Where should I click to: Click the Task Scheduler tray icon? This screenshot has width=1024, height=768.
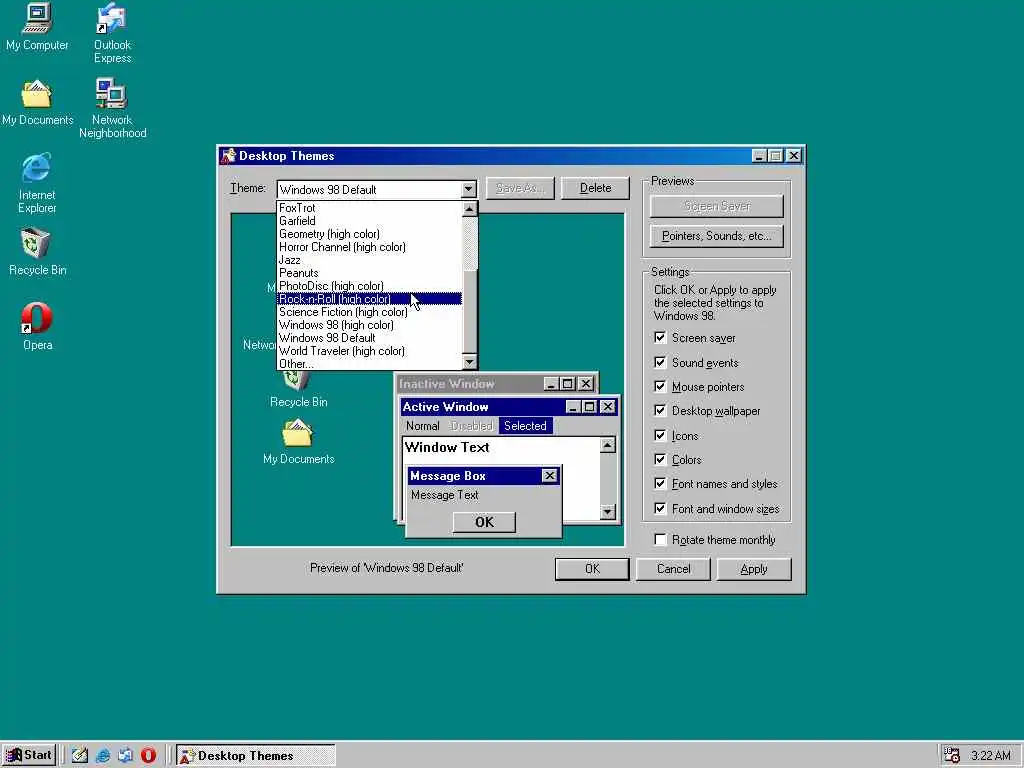click(952, 756)
